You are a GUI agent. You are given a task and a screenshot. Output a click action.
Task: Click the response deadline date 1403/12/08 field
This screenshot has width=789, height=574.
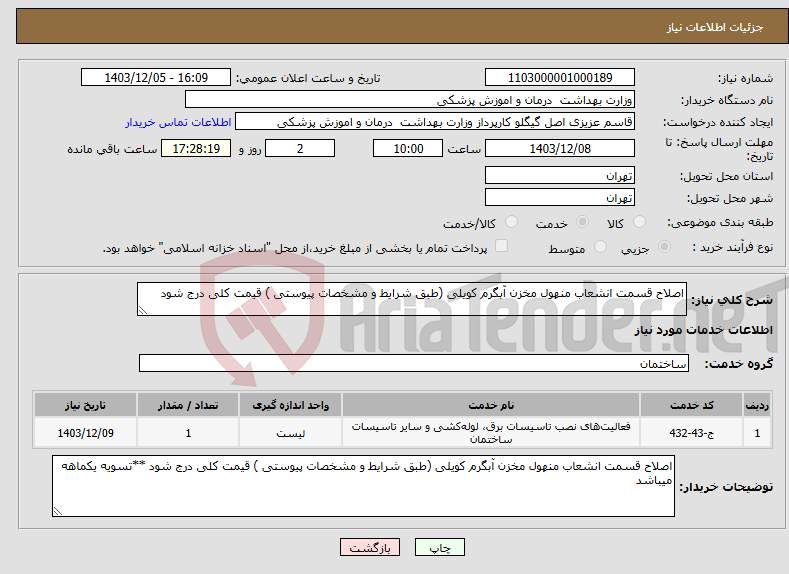click(x=560, y=148)
